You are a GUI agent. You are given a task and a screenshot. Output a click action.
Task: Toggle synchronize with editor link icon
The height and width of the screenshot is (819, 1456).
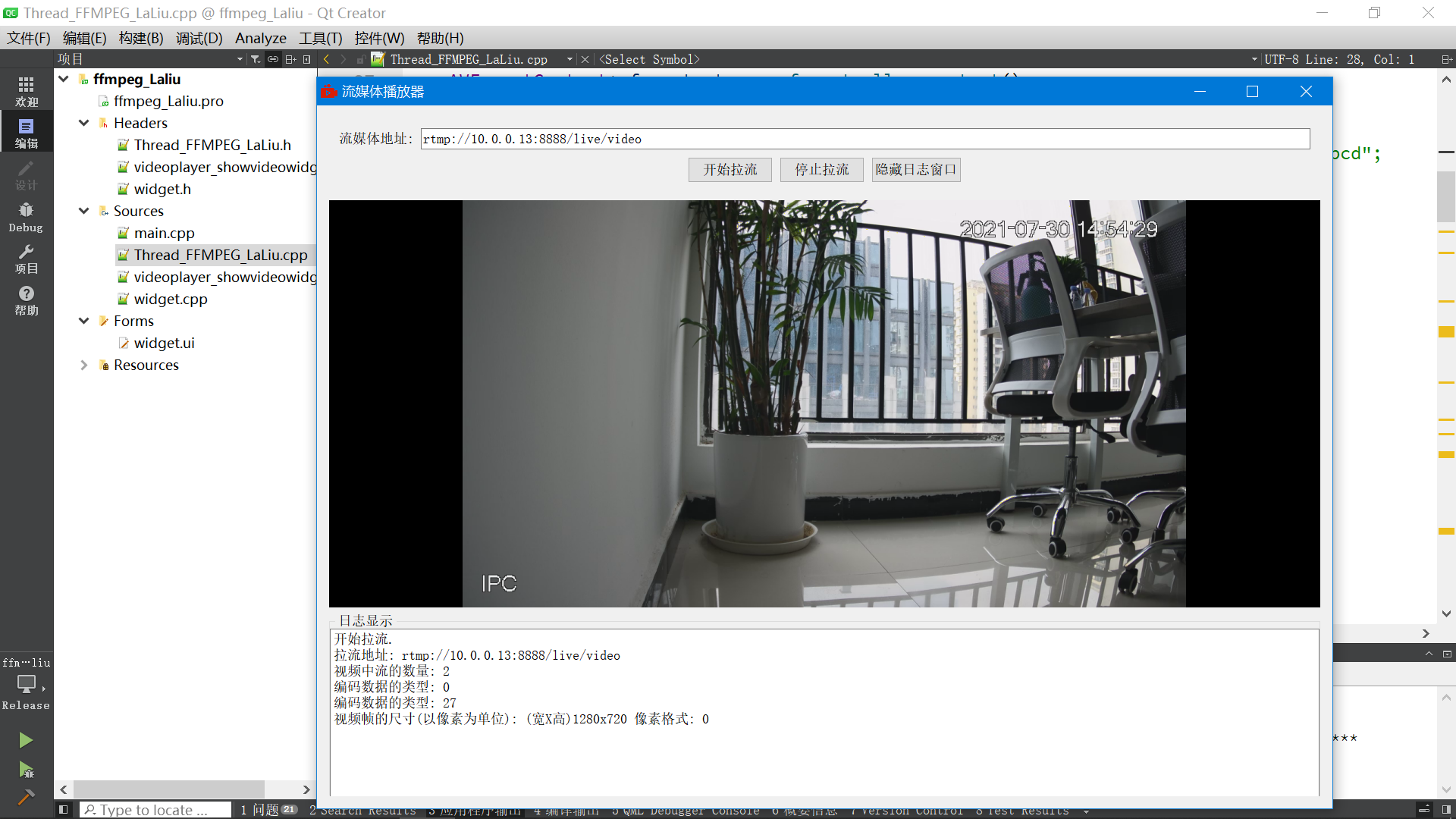(273, 58)
